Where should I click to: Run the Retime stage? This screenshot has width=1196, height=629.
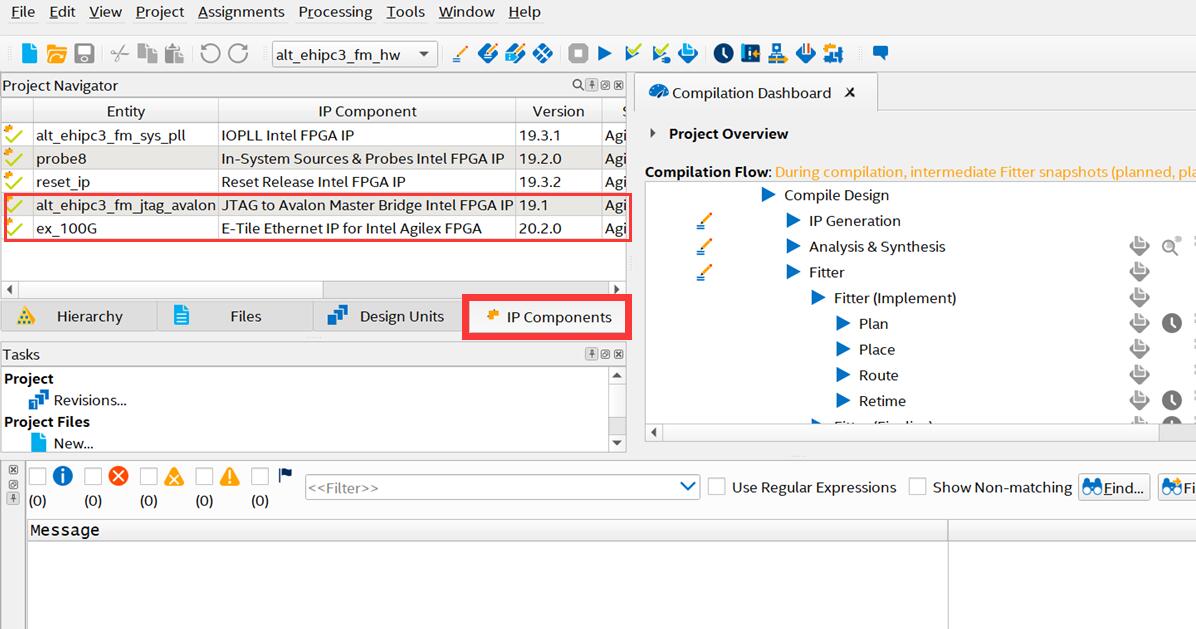coord(843,401)
